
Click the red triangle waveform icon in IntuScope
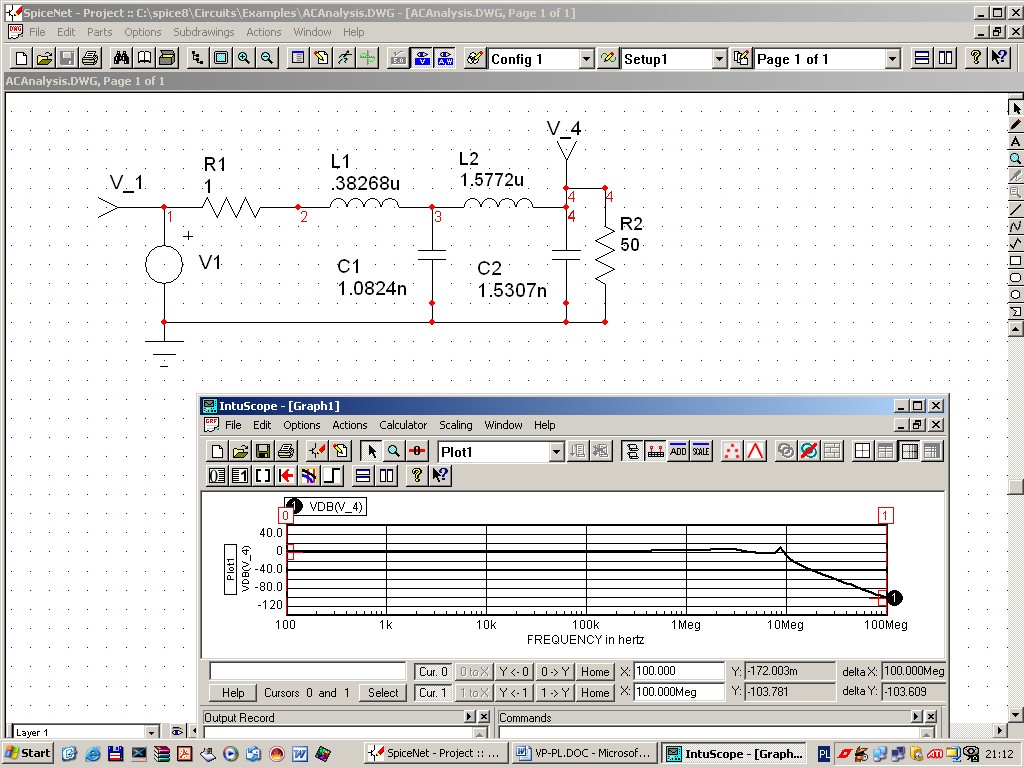(756, 452)
